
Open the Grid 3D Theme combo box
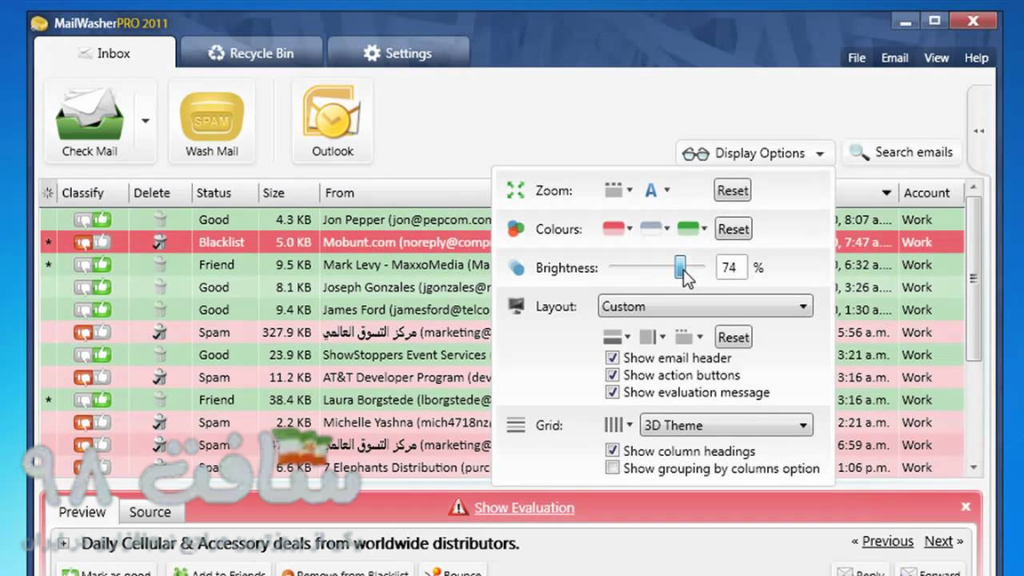(x=726, y=425)
